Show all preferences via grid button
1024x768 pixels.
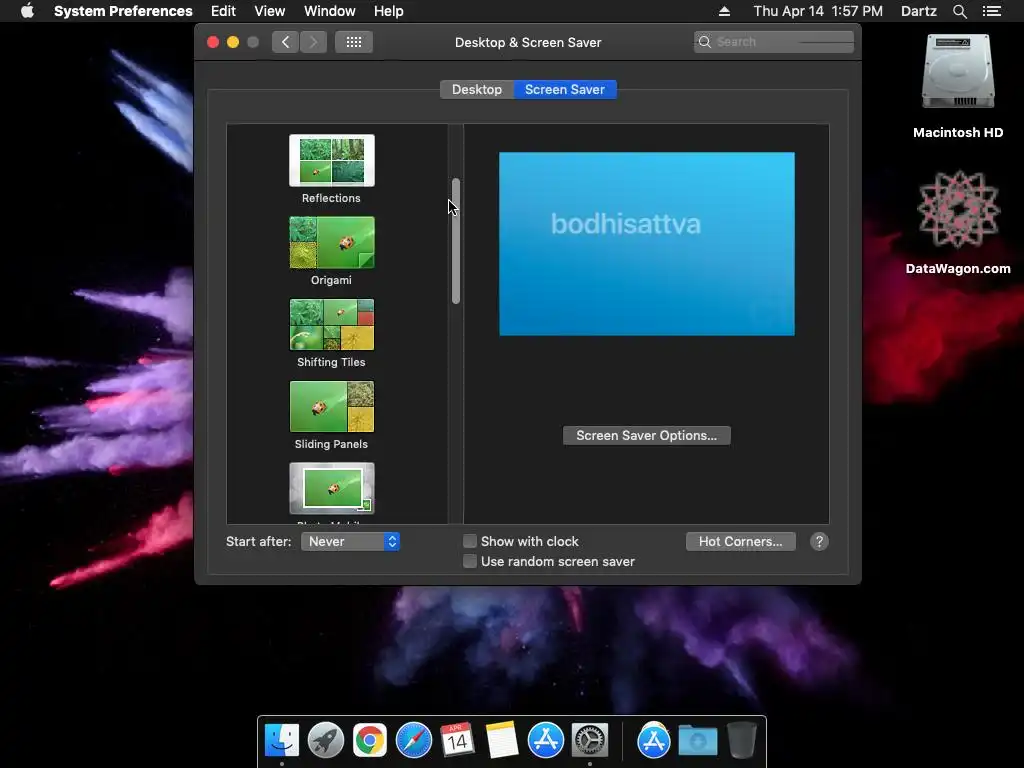tap(354, 42)
